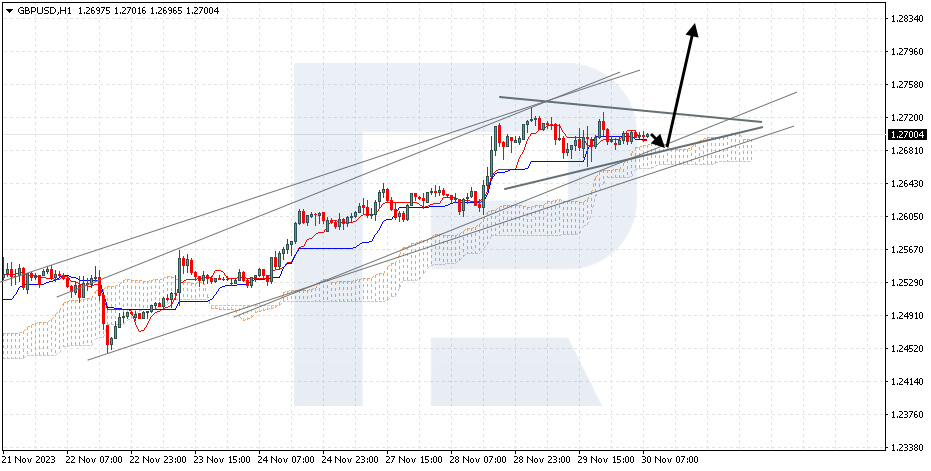931x471 pixels.
Task: Click the 1.27960 price axis label
Action: tap(904, 52)
